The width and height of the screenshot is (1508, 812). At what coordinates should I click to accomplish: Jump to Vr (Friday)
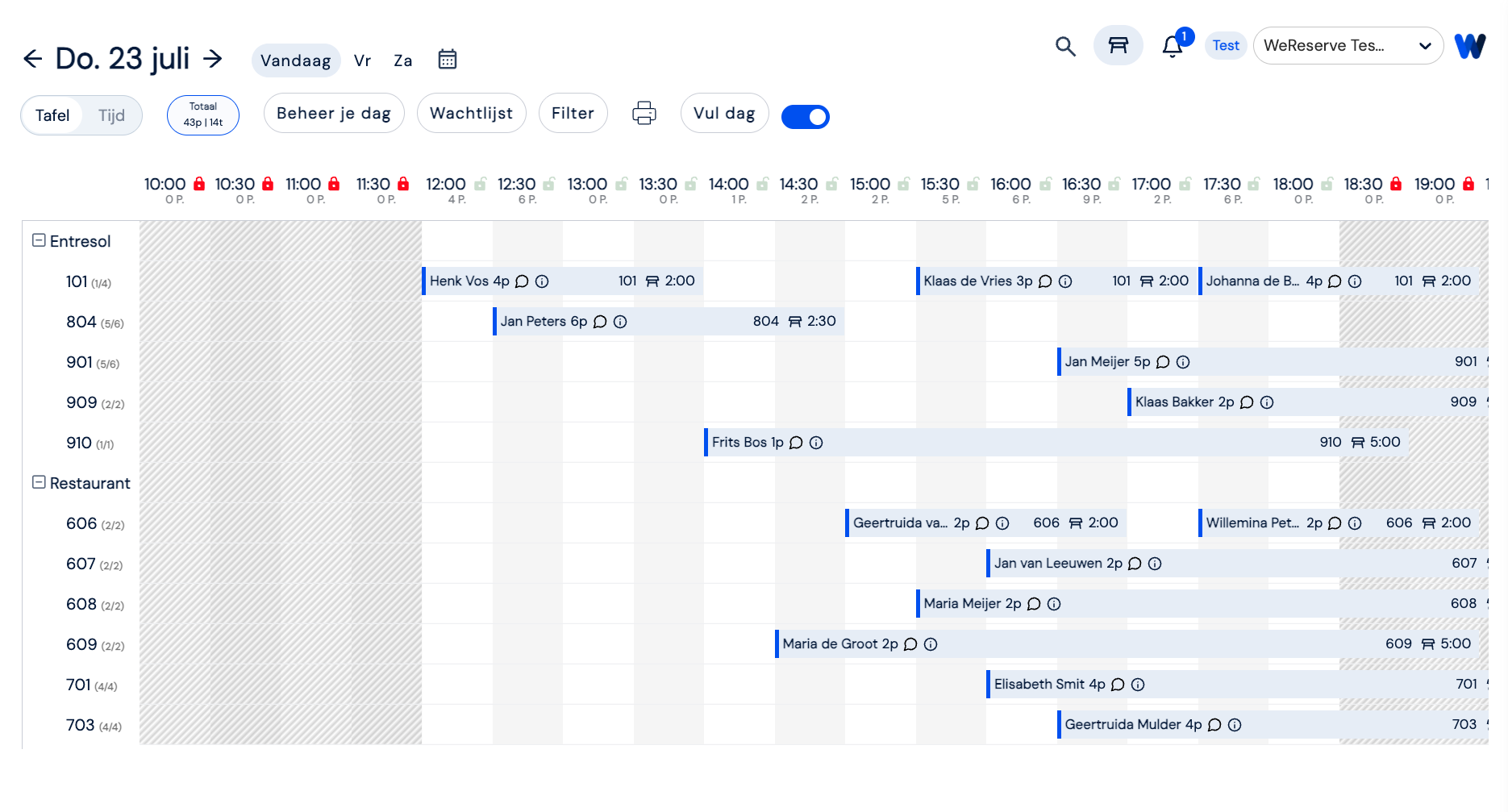(362, 60)
